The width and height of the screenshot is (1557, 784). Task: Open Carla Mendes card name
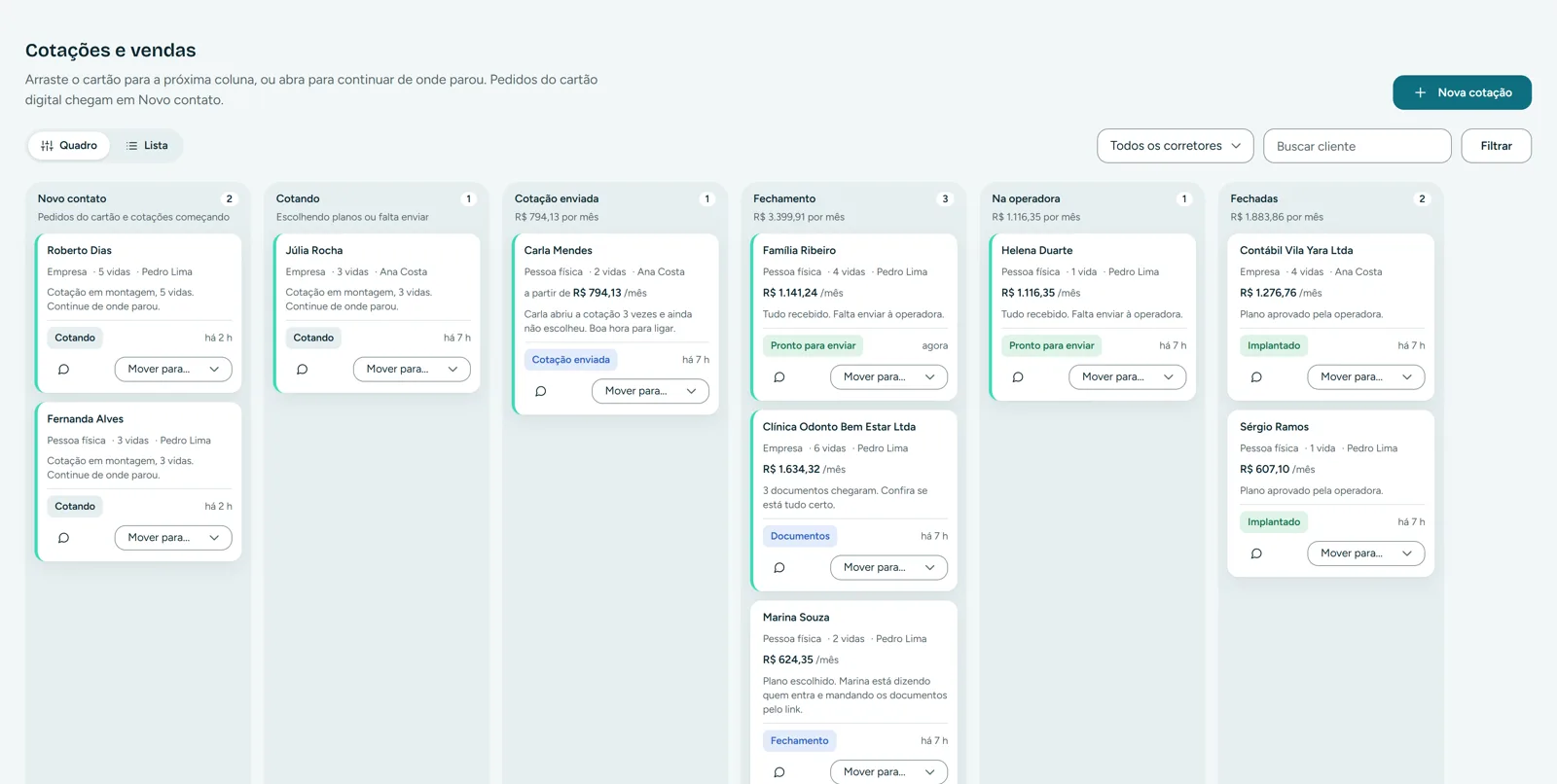tap(559, 251)
